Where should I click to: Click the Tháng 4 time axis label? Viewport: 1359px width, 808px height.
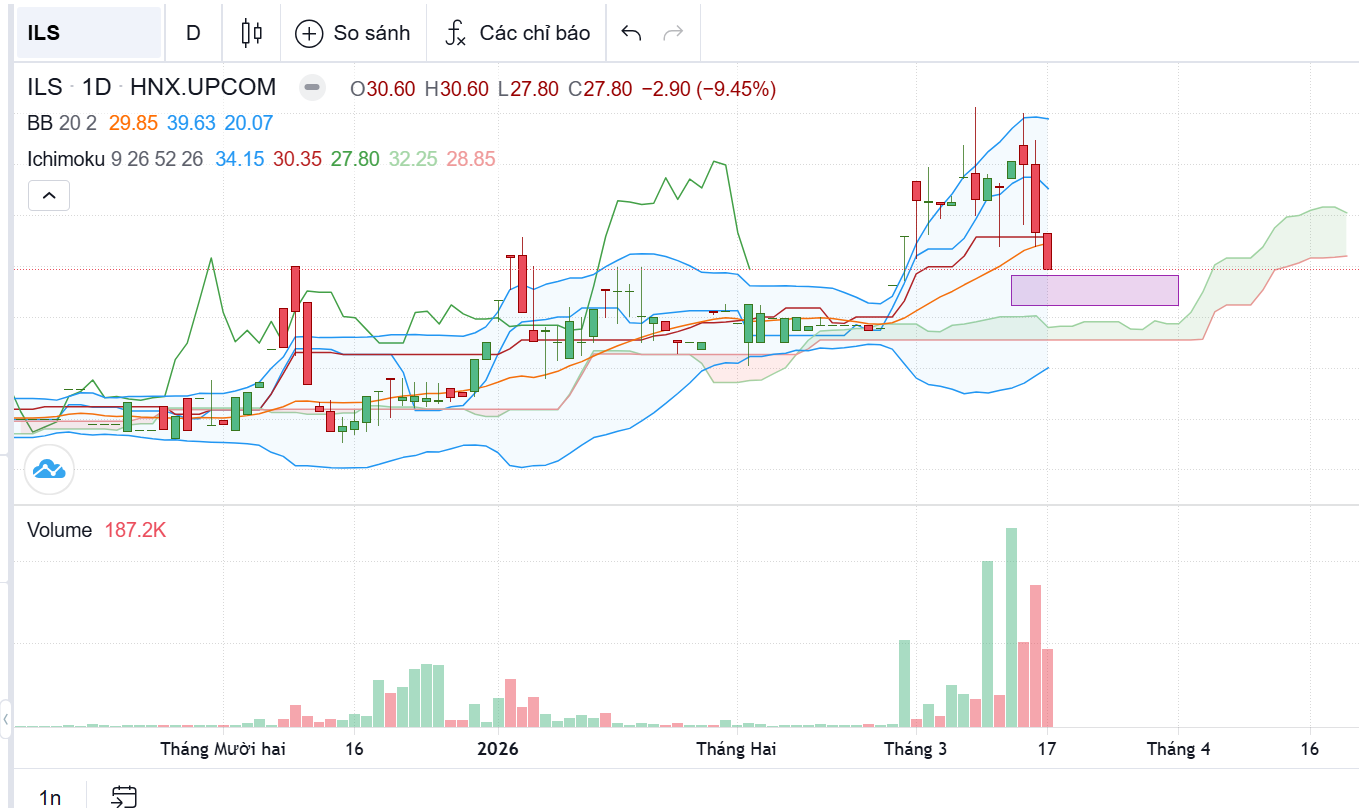point(1178,749)
